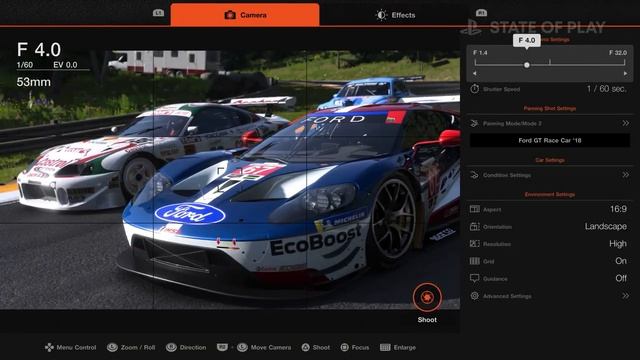Click the EV 0.0 exposure readout
This screenshot has height=360, width=640.
pyautogui.click(x=65, y=65)
